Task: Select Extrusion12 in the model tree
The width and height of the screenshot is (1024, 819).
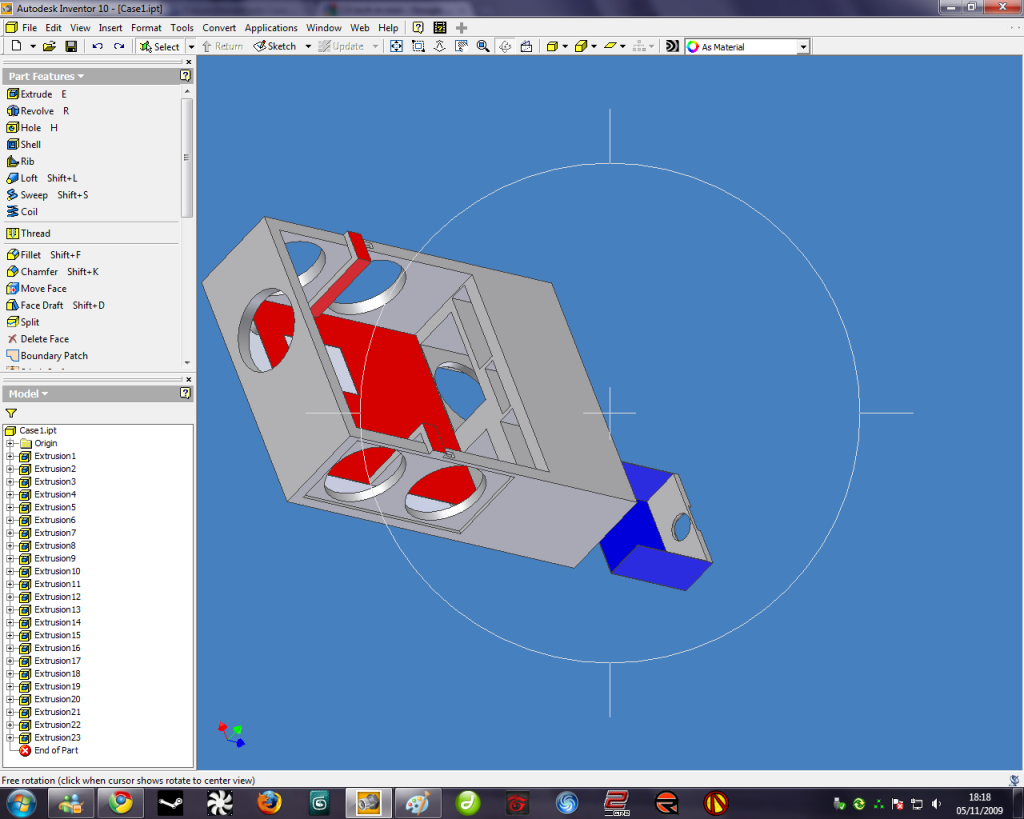Action: click(x=57, y=597)
